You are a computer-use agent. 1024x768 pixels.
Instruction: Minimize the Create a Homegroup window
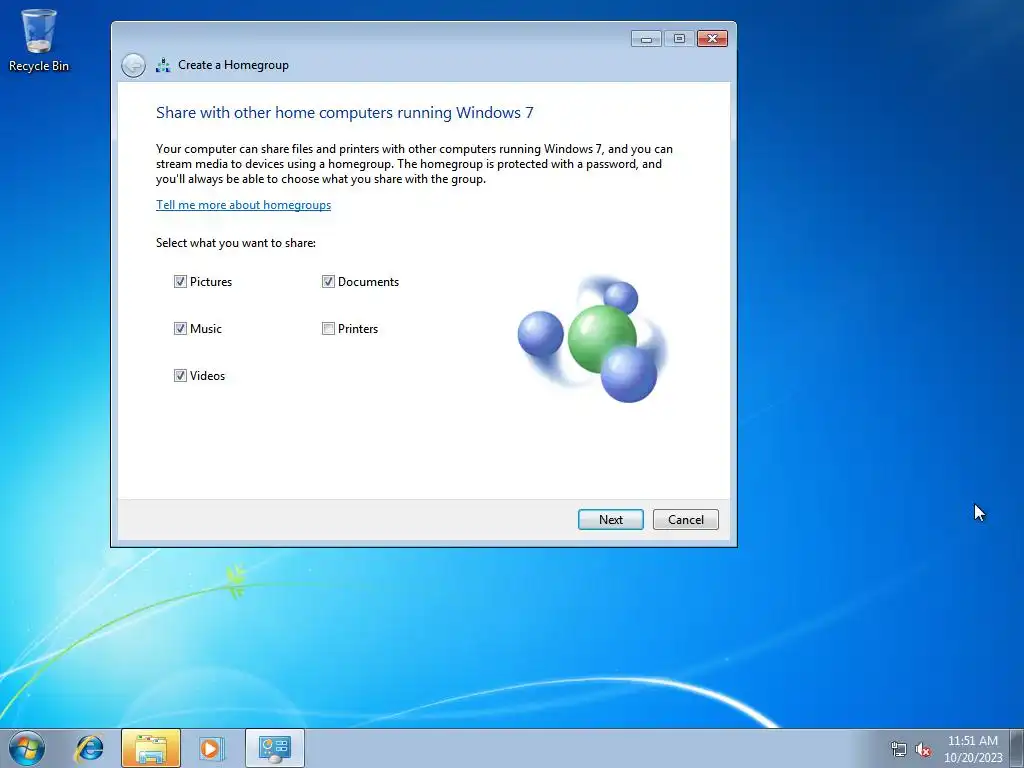(647, 39)
